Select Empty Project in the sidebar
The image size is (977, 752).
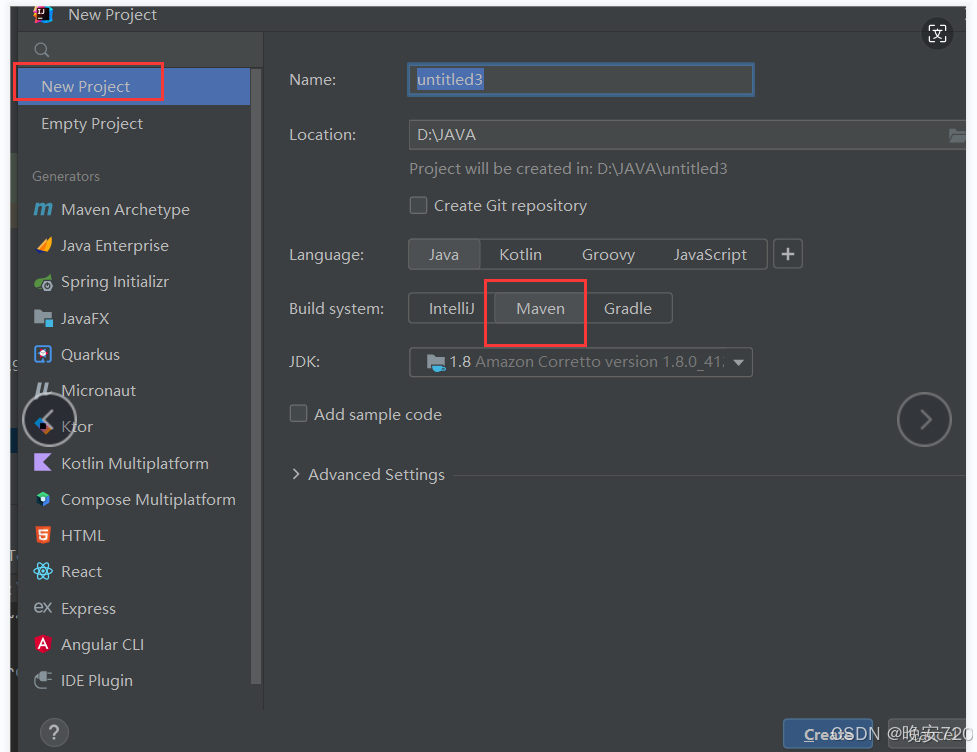92,123
